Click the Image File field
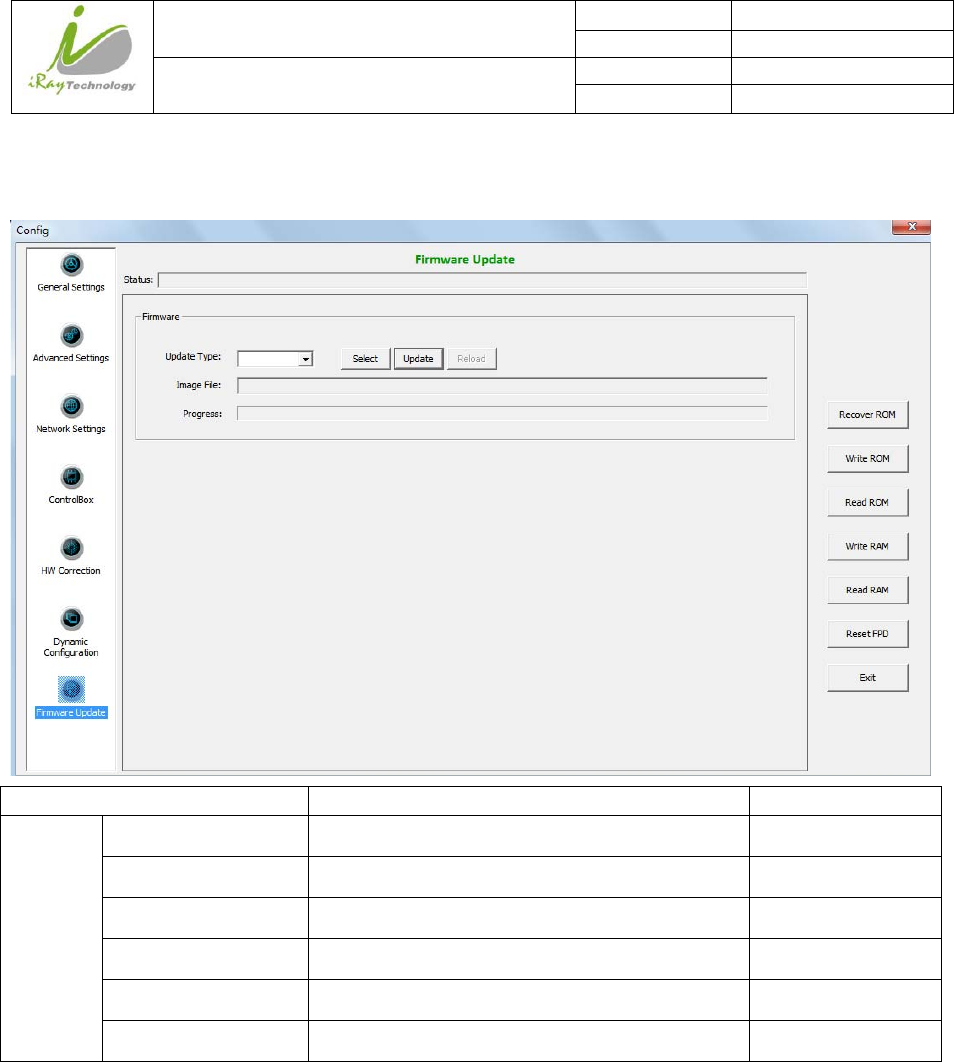The image size is (954, 1062). [502, 385]
